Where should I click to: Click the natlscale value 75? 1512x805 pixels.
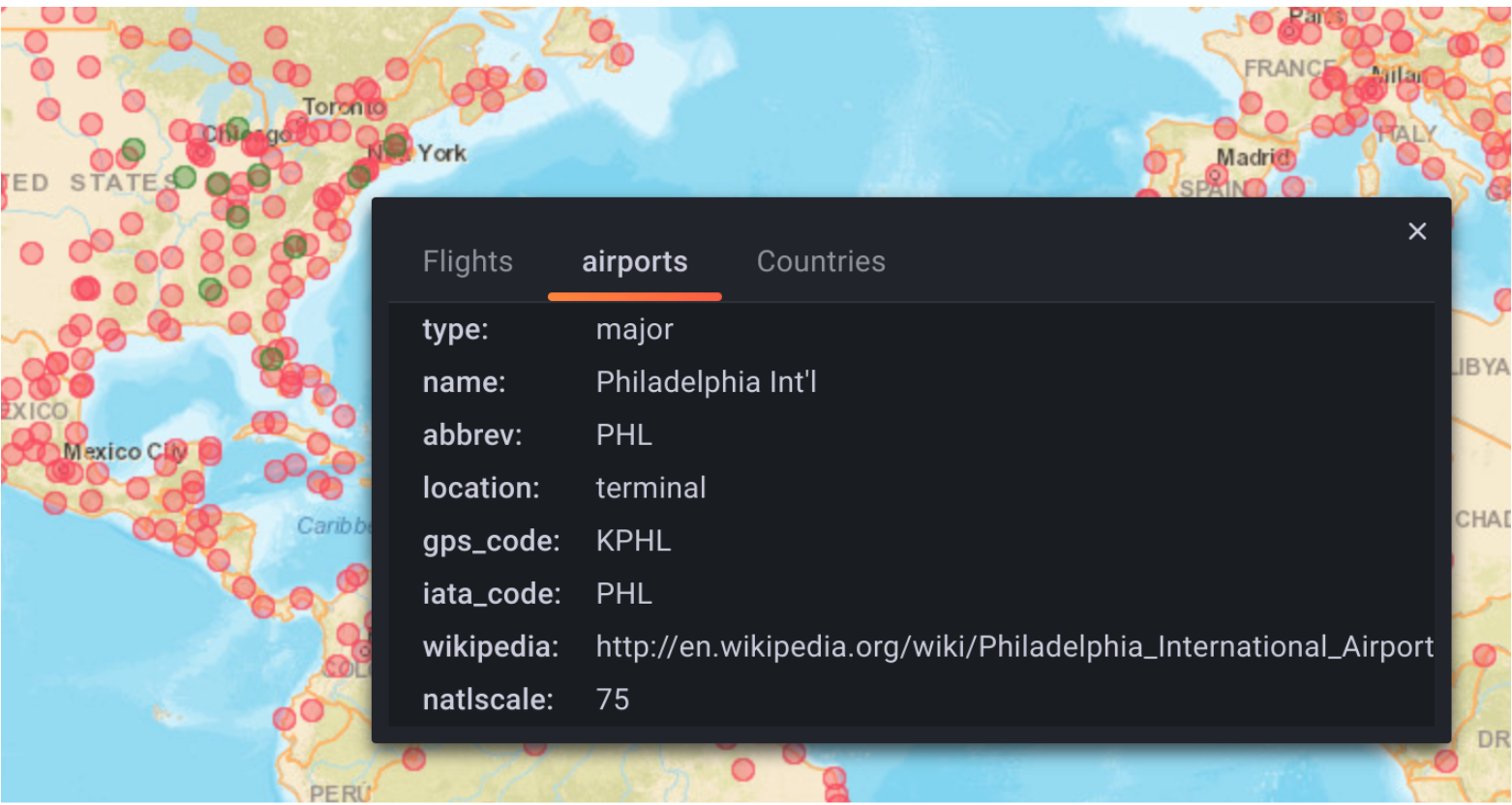[613, 700]
